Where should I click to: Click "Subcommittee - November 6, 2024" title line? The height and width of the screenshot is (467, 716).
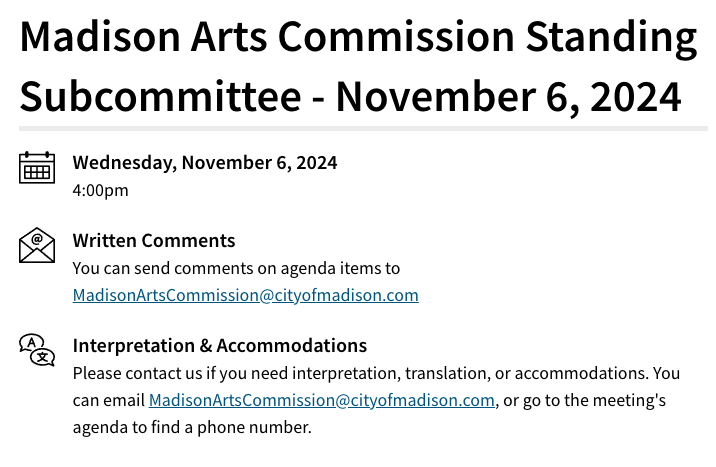point(350,97)
